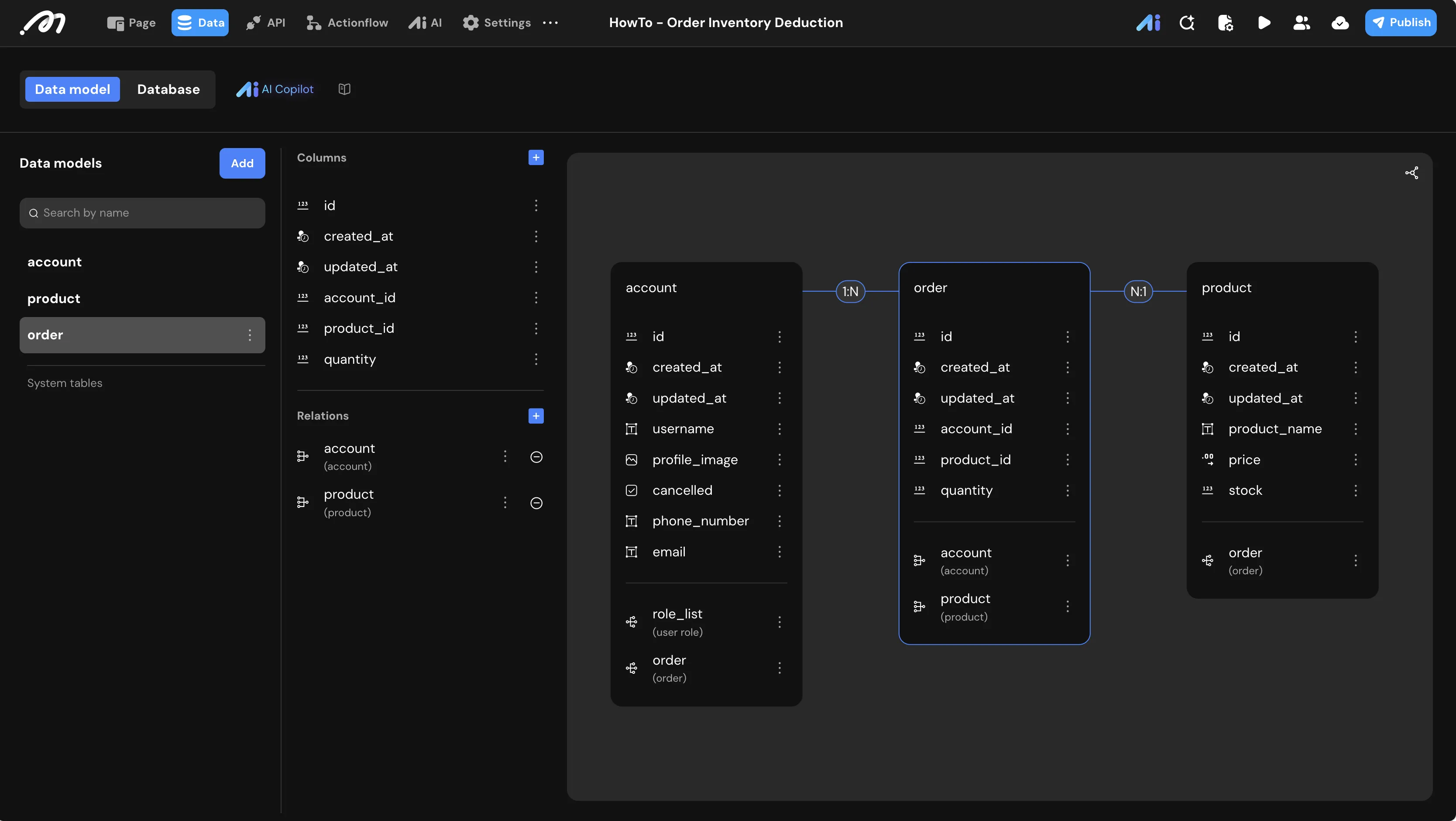1456x821 pixels.
Task: Click the profile_image type icon in account card
Action: 632,460
